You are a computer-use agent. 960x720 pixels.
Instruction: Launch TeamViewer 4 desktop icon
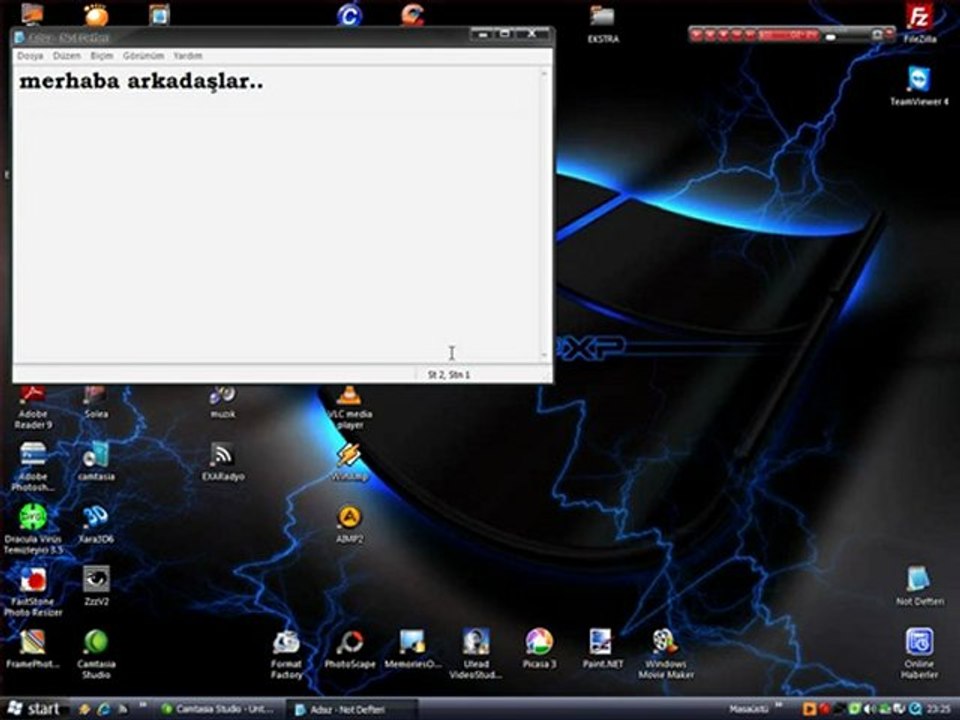pyautogui.click(x=919, y=86)
